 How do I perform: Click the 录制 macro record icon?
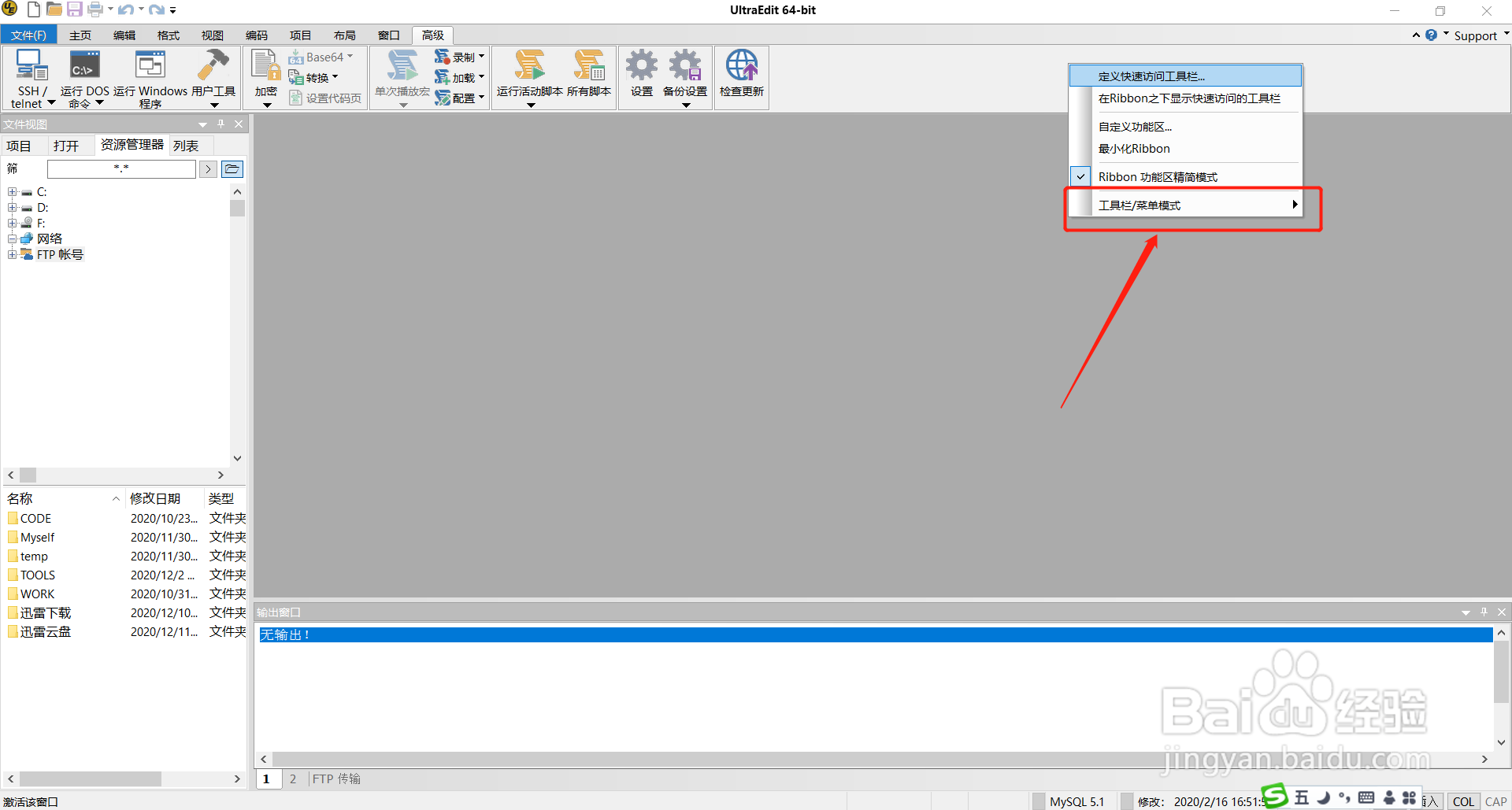coord(443,57)
